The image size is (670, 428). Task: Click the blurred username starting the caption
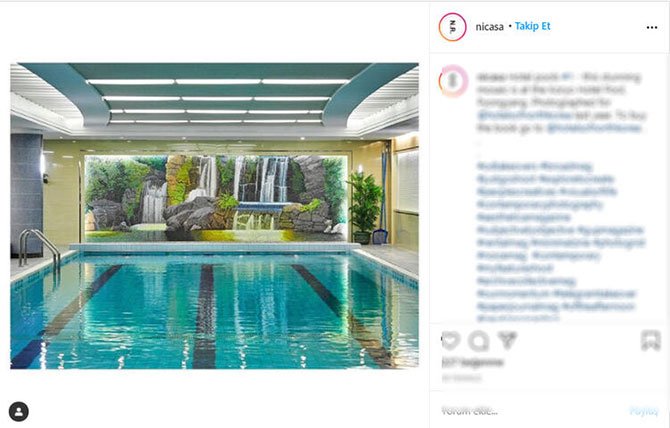[491, 77]
